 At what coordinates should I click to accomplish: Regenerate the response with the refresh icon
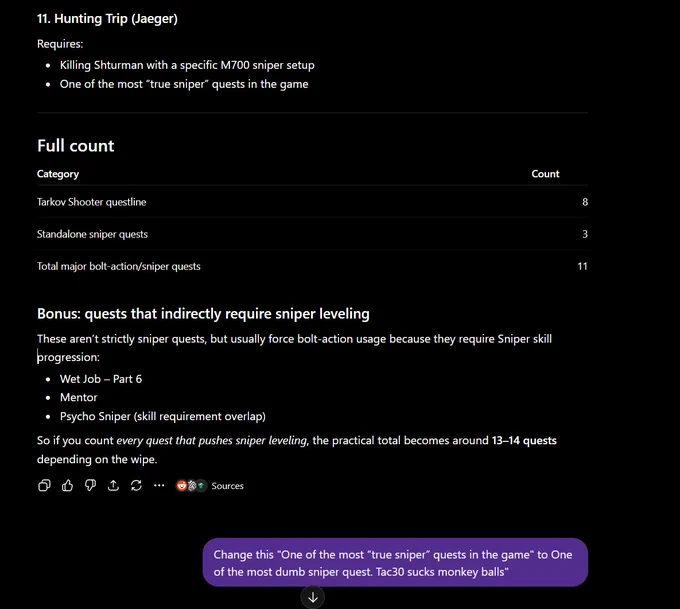[136, 485]
